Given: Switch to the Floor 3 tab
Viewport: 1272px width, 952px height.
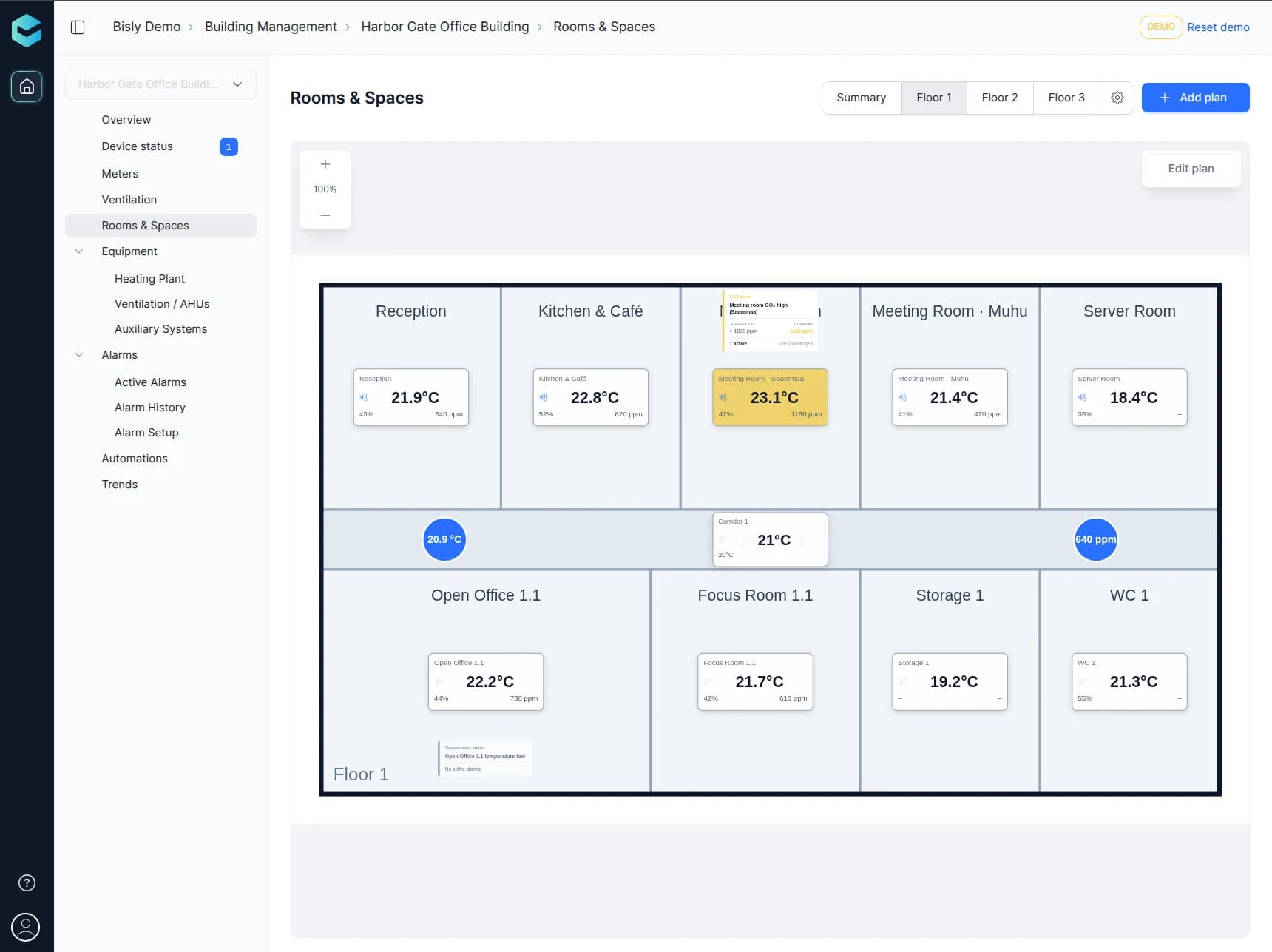Looking at the screenshot, I should pyautogui.click(x=1066, y=98).
